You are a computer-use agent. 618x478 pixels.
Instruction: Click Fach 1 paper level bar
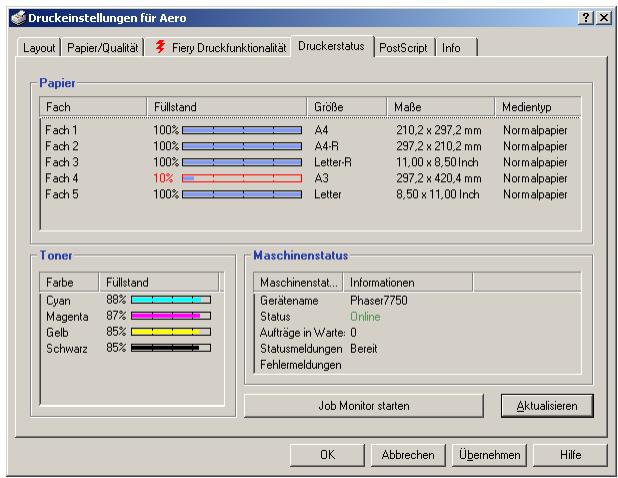[242, 130]
